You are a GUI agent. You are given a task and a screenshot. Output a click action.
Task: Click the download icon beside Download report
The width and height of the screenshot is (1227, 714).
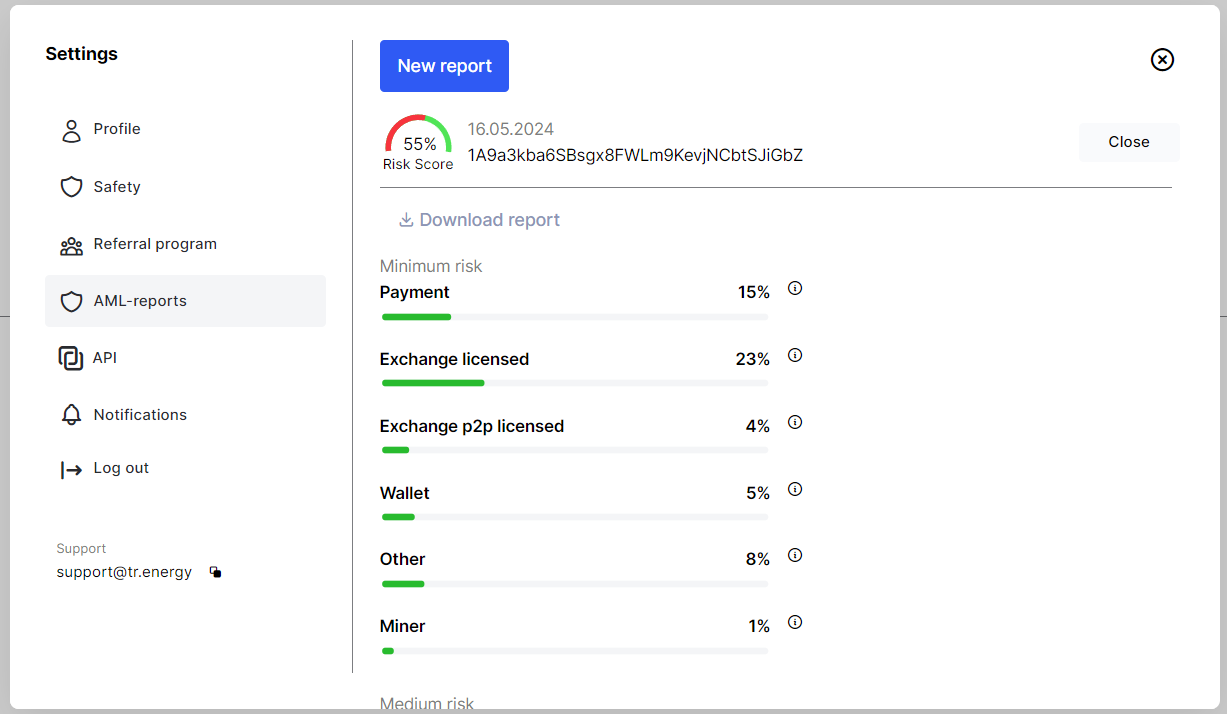[x=407, y=219]
